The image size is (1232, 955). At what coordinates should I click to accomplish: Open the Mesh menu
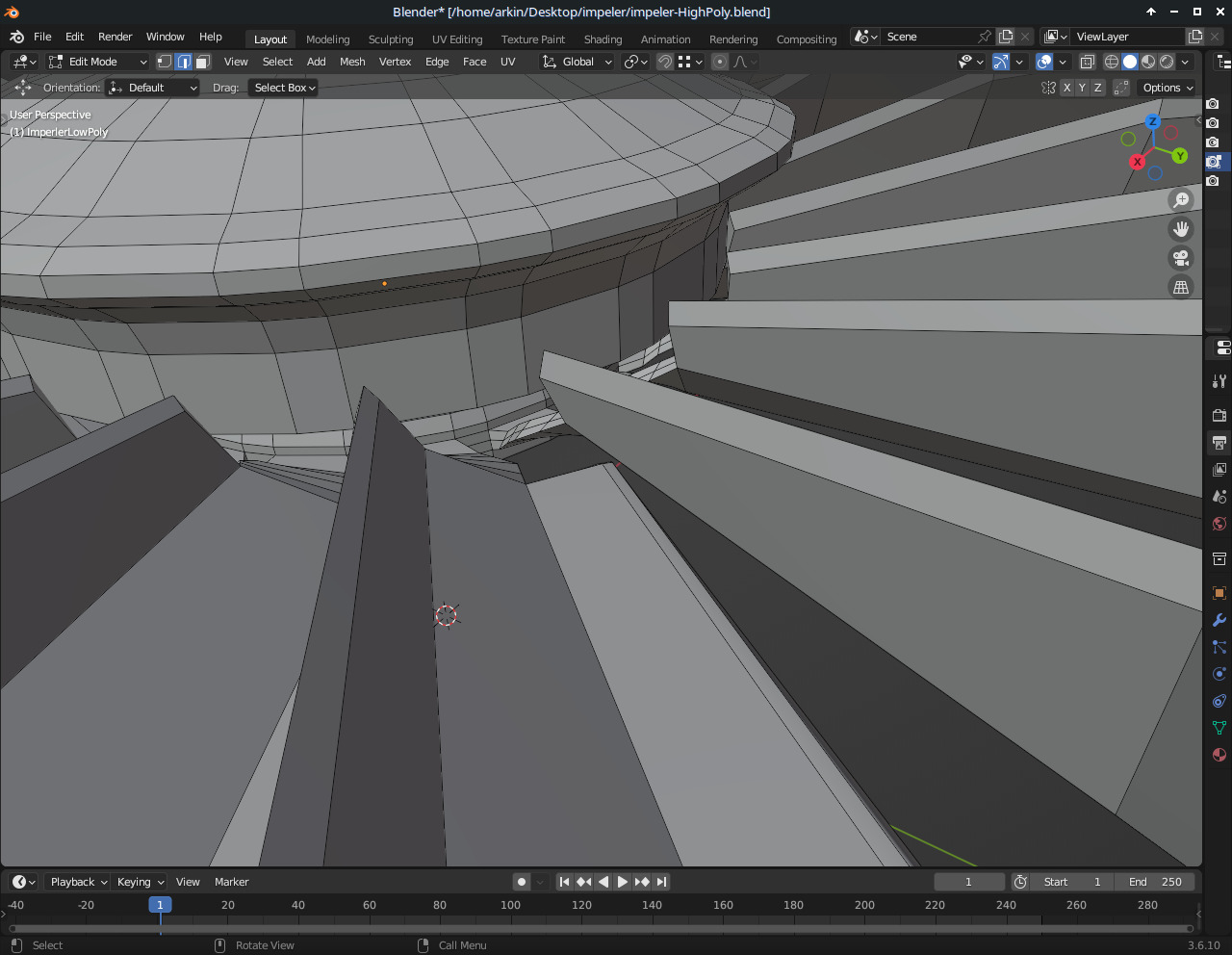pos(352,62)
